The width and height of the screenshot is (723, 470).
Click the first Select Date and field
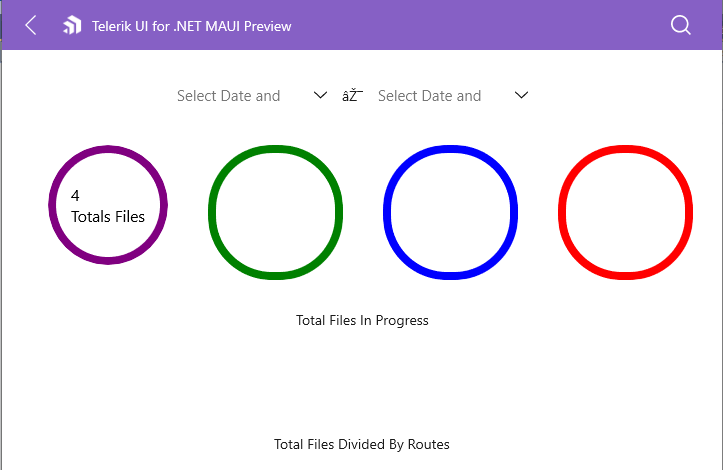pos(229,96)
